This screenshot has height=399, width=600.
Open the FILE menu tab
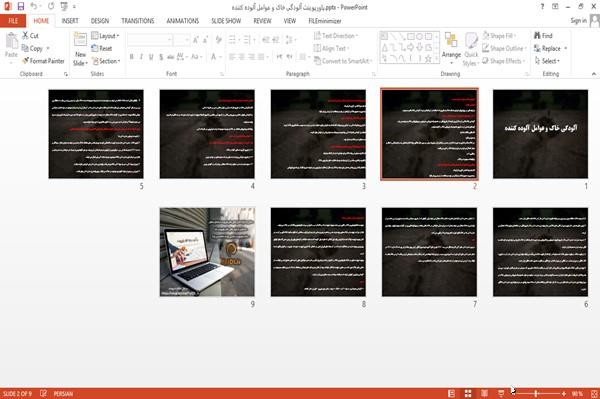point(13,21)
